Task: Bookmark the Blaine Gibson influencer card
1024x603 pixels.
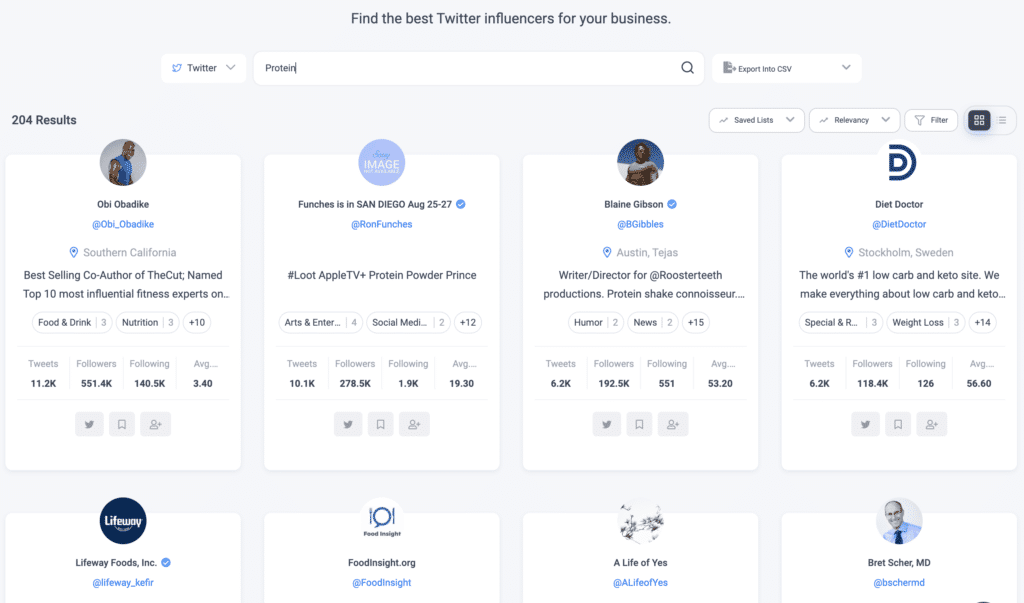Action: (639, 424)
